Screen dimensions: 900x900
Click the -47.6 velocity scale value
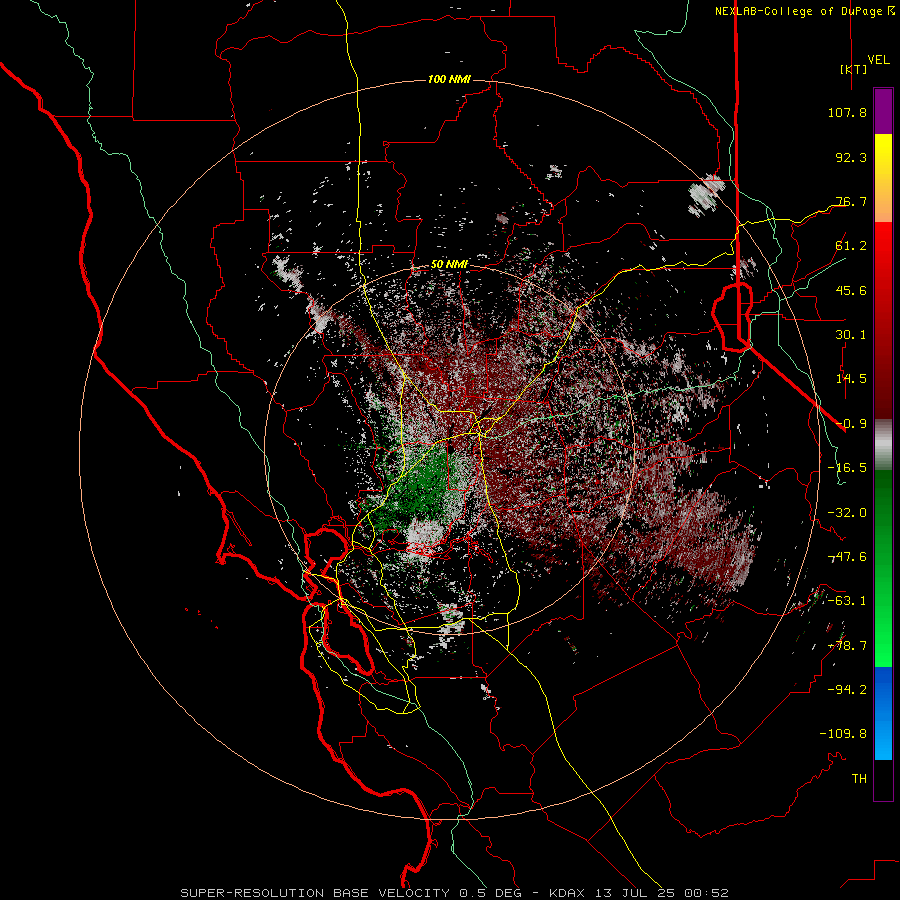pos(847,557)
